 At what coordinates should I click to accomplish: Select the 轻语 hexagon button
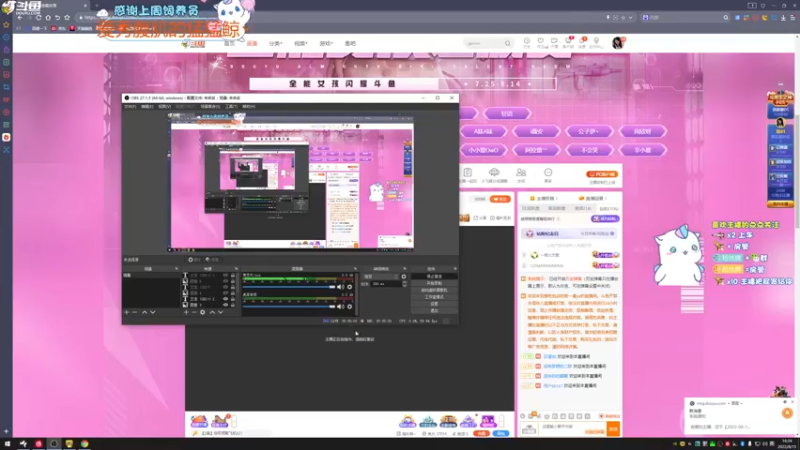pyautogui.click(x=507, y=113)
